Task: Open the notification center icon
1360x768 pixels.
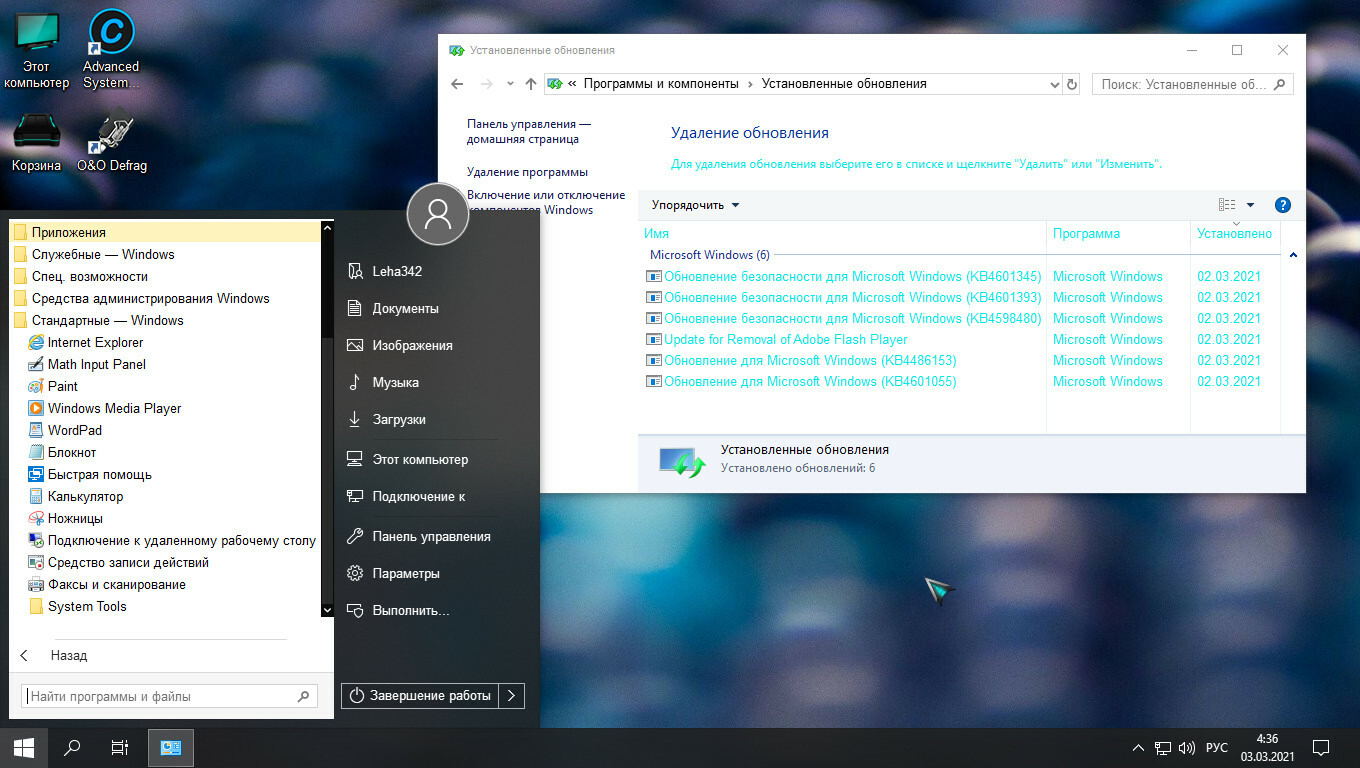Action: pos(1321,747)
